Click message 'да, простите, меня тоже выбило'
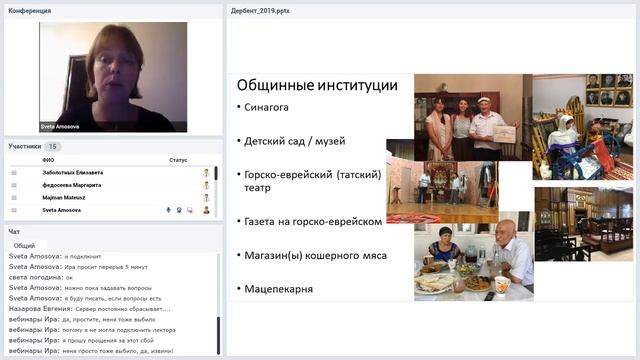The width and height of the screenshot is (640, 360). (x=109, y=319)
